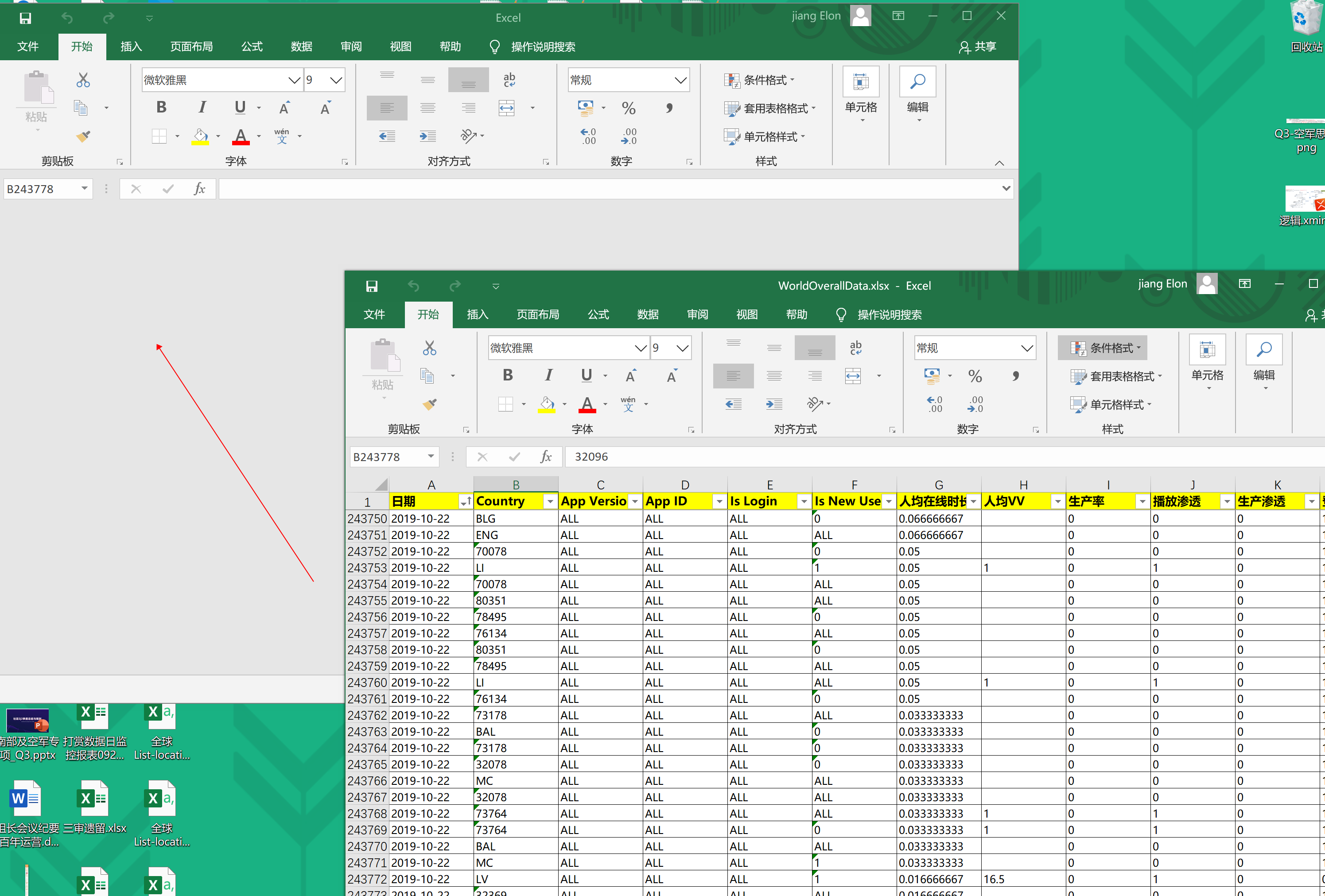The image size is (1325, 896).
Task: Toggle Underline in WorldOverallData window ribbon
Action: [x=586, y=375]
